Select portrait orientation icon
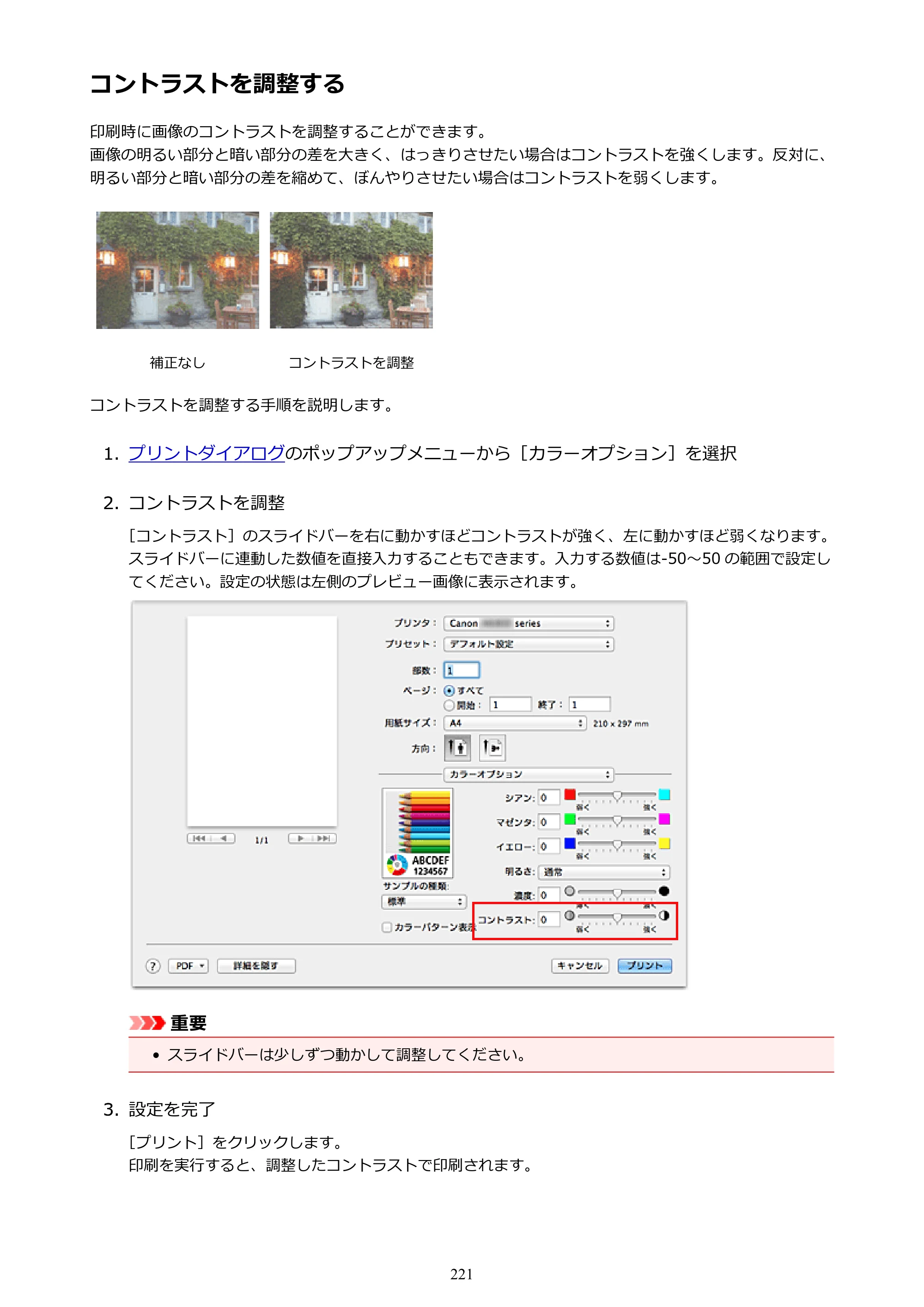The image size is (924, 1307). point(457,748)
